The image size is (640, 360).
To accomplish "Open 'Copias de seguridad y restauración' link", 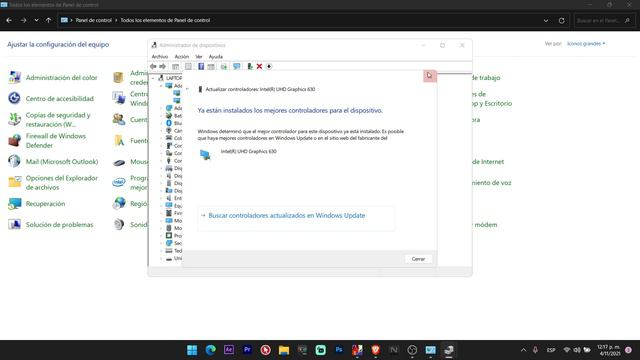I will point(58,120).
